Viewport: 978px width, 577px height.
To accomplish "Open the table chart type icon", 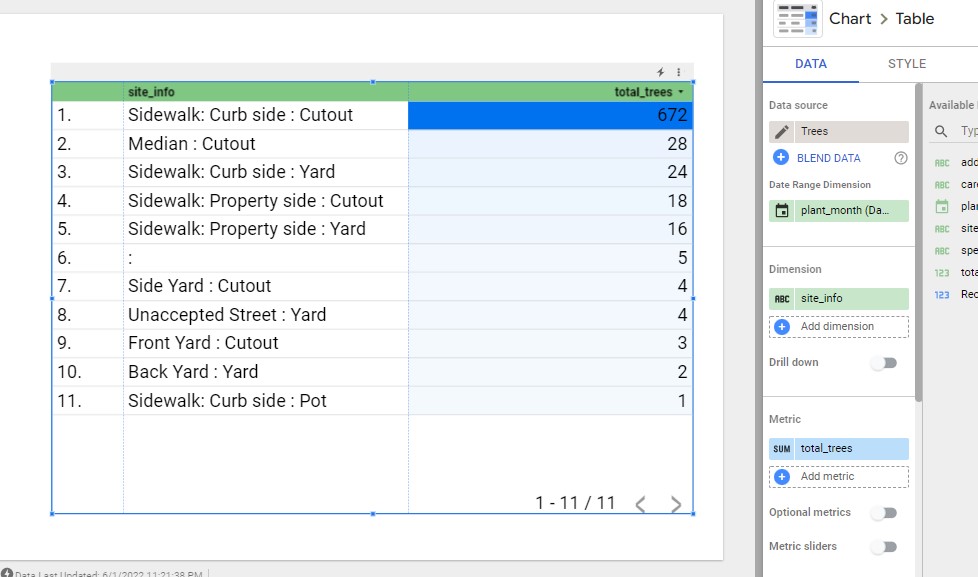I will point(798,19).
